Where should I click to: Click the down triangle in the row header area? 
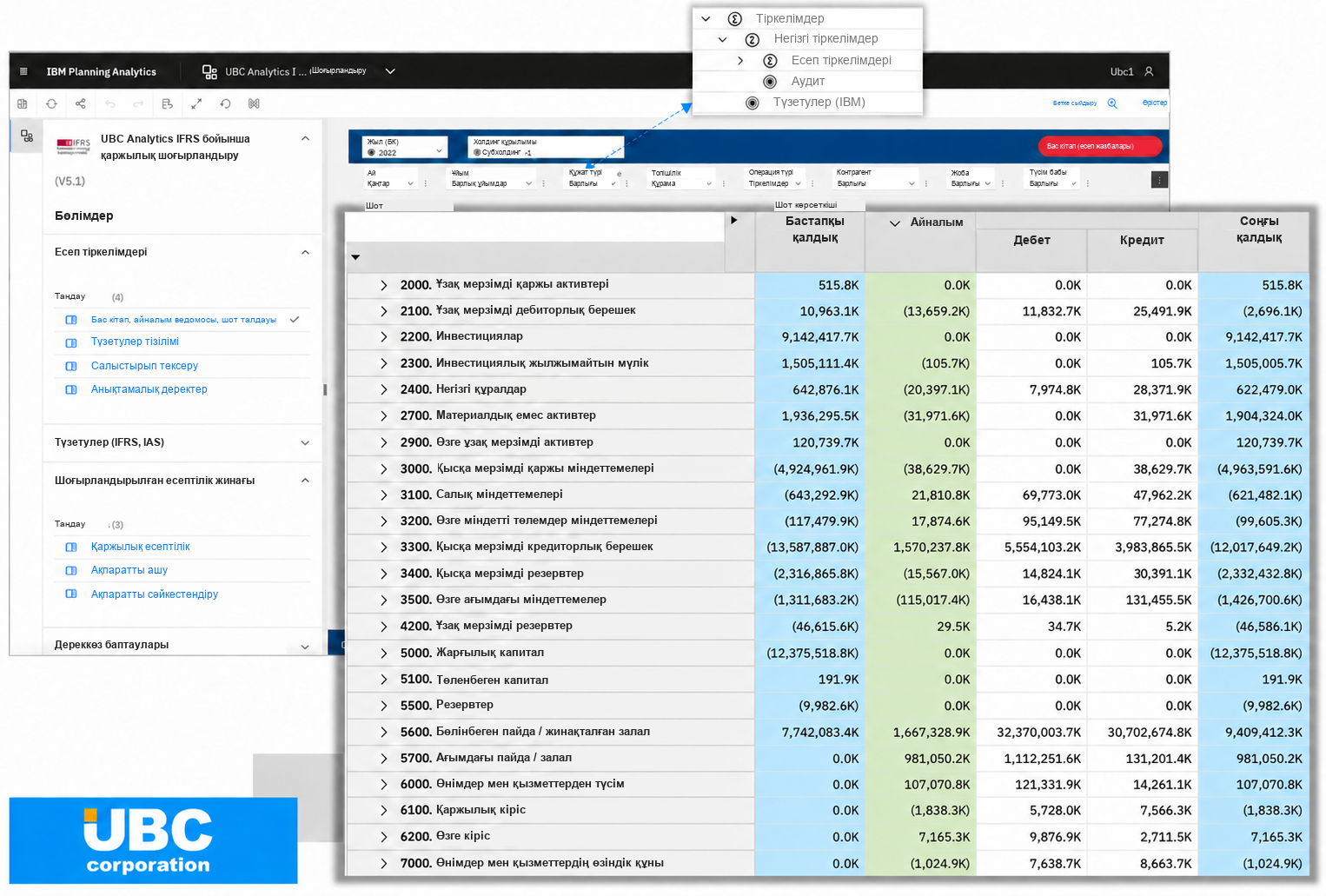(x=355, y=257)
